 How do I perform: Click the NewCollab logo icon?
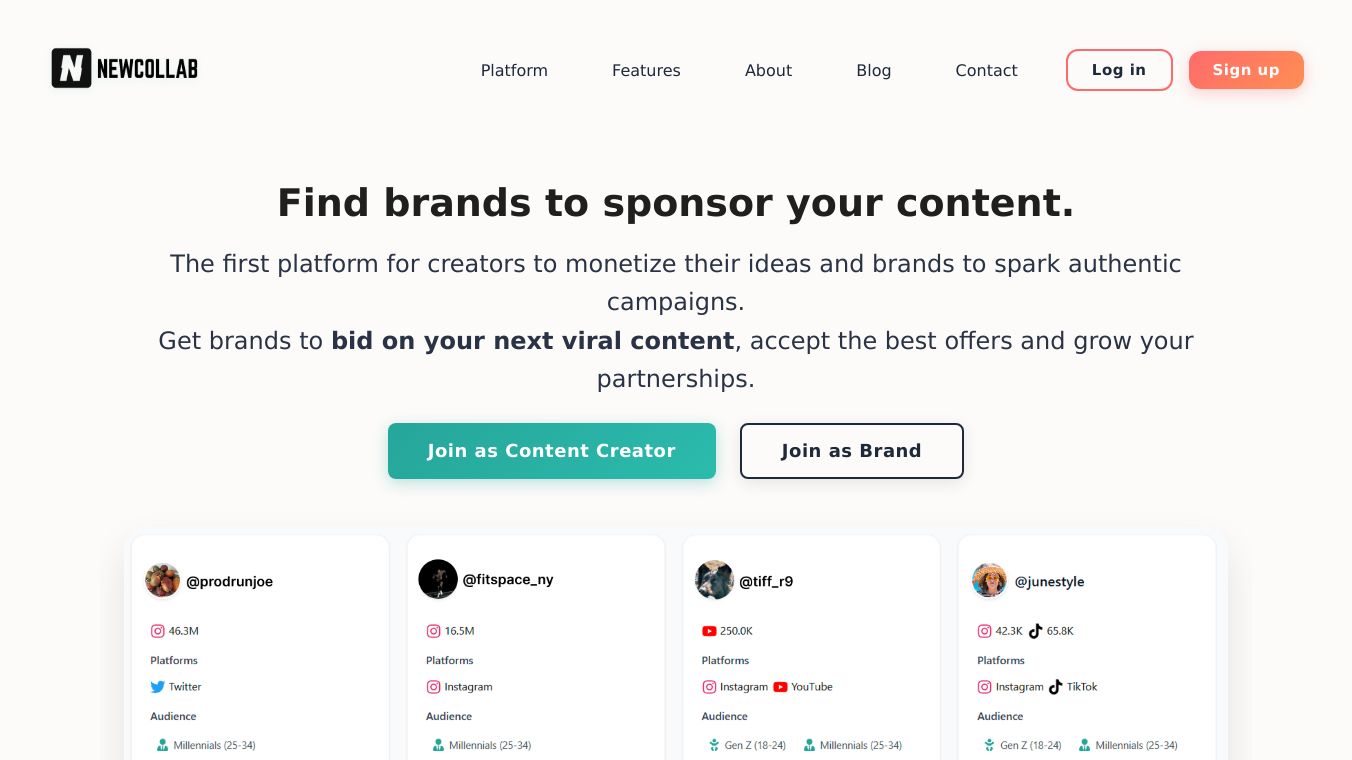71,68
